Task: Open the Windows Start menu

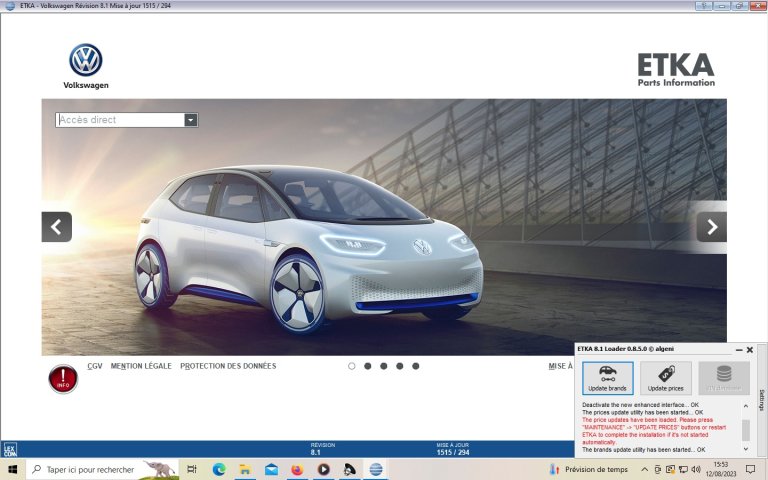Action: (12, 469)
